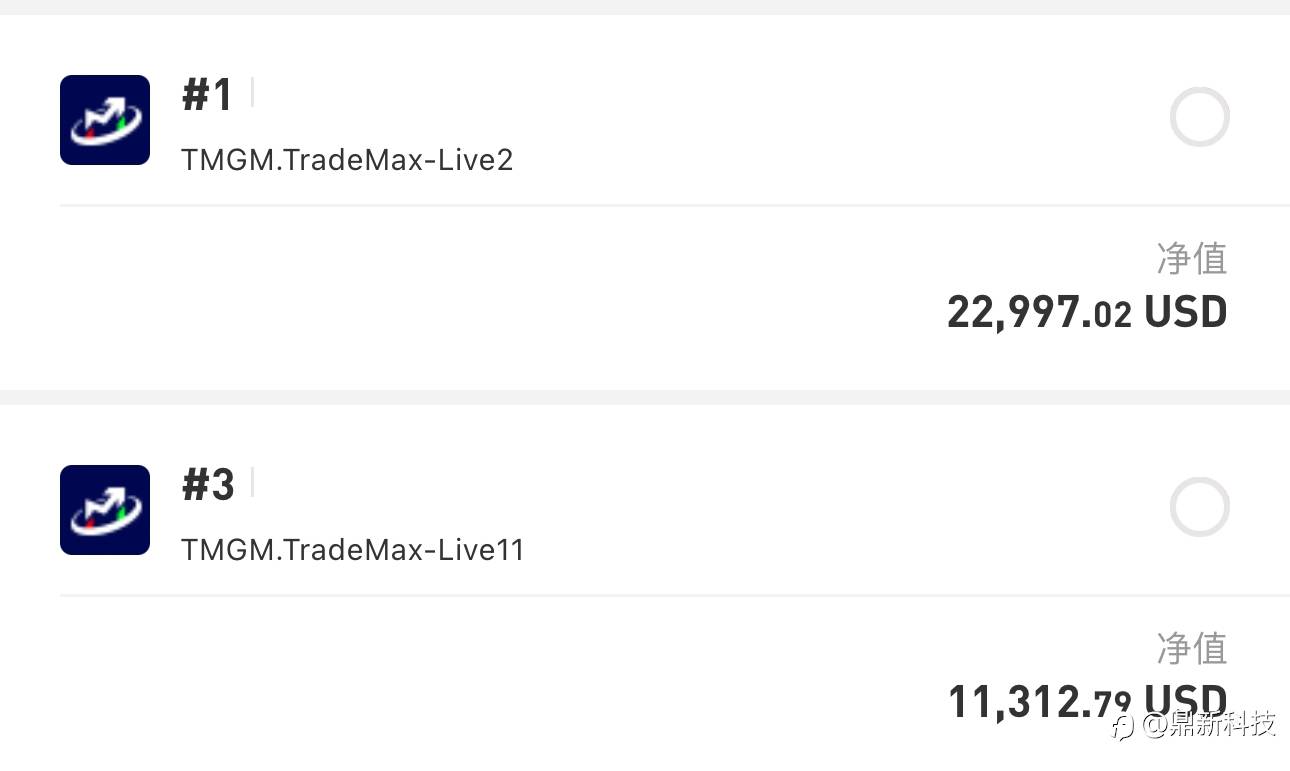Click the watermark logo beside 鼎新科技
1290x771 pixels.
click(1124, 727)
